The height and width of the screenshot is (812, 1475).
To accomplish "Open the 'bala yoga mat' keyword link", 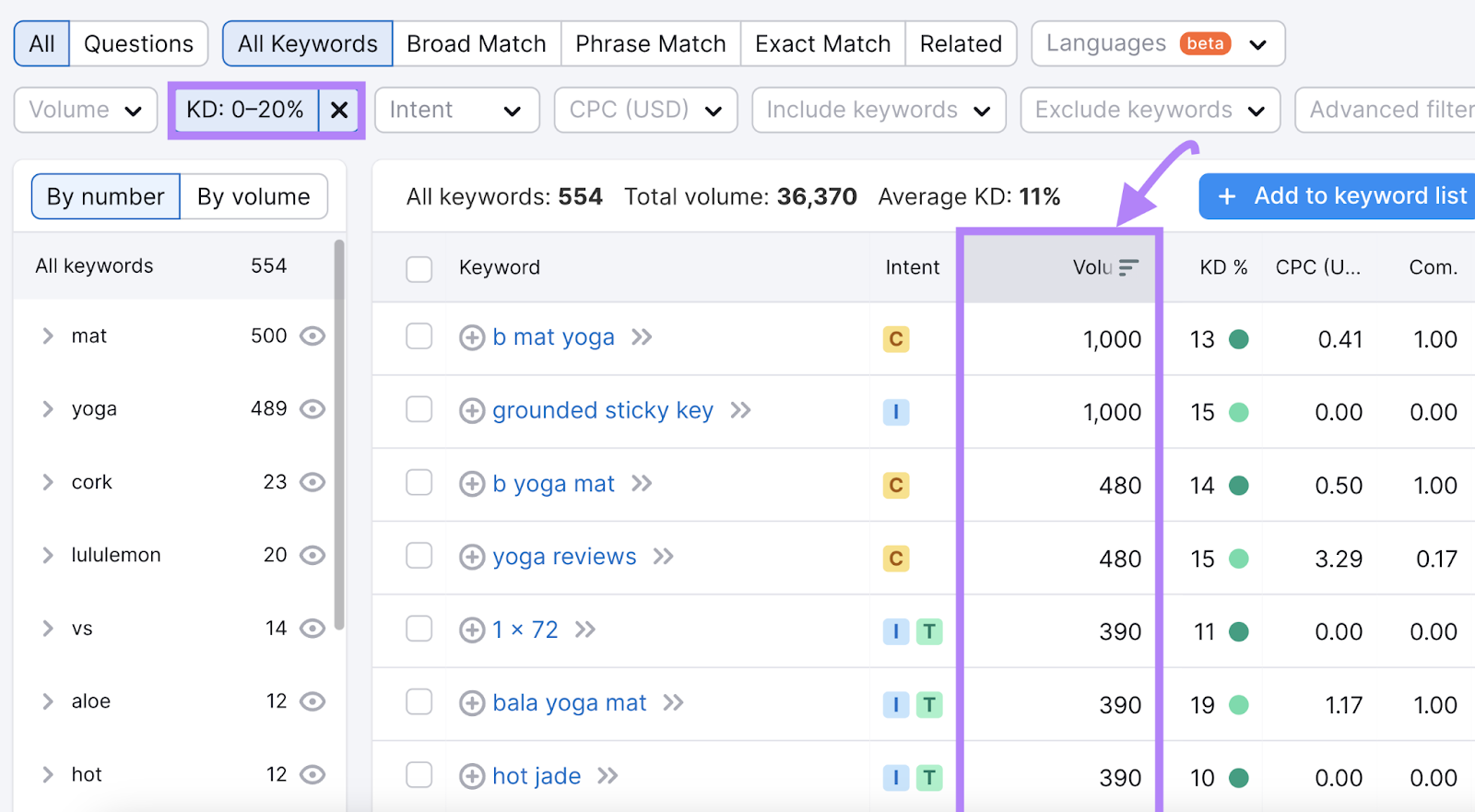I will [x=570, y=703].
